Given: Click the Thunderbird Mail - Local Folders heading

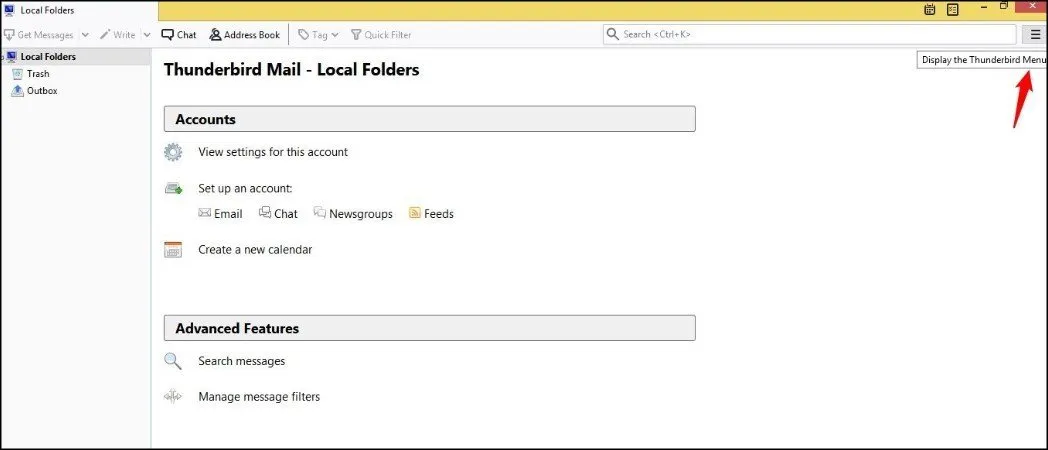Looking at the screenshot, I should 291,69.
